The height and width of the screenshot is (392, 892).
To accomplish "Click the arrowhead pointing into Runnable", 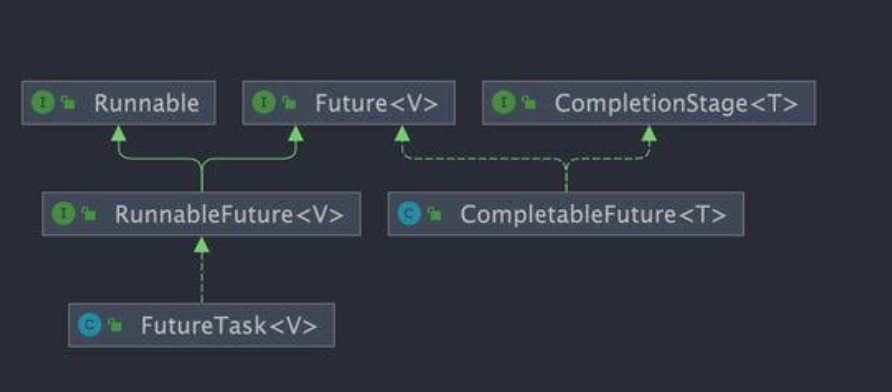I will pos(118,133).
